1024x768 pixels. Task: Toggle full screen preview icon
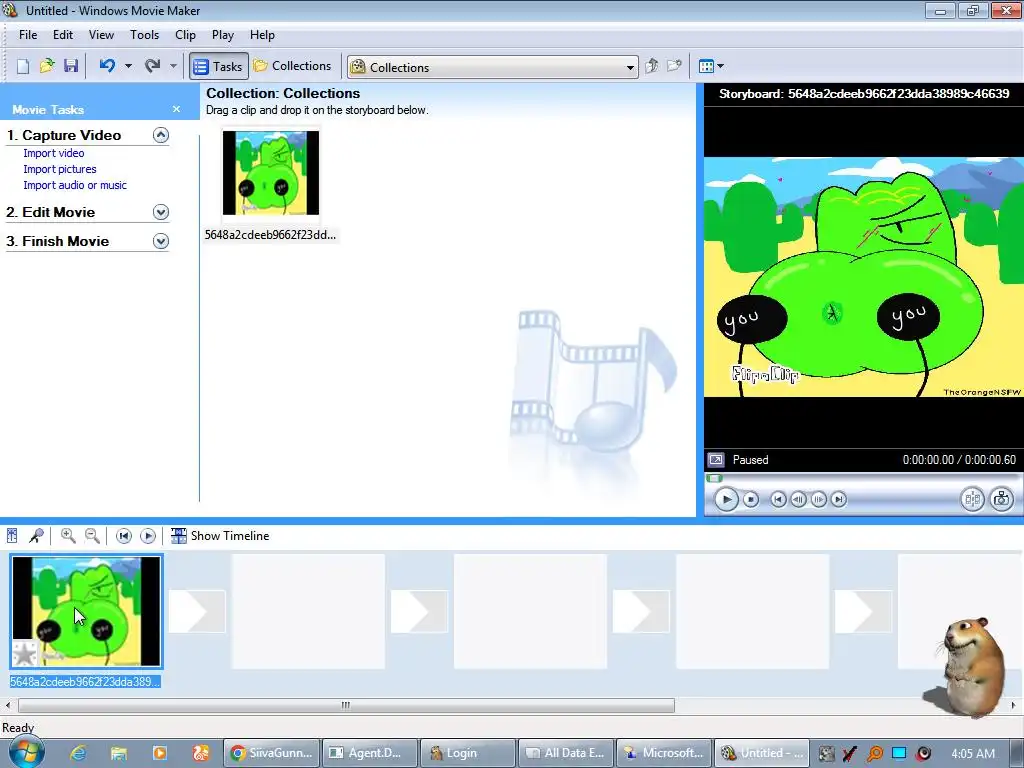point(716,460)
